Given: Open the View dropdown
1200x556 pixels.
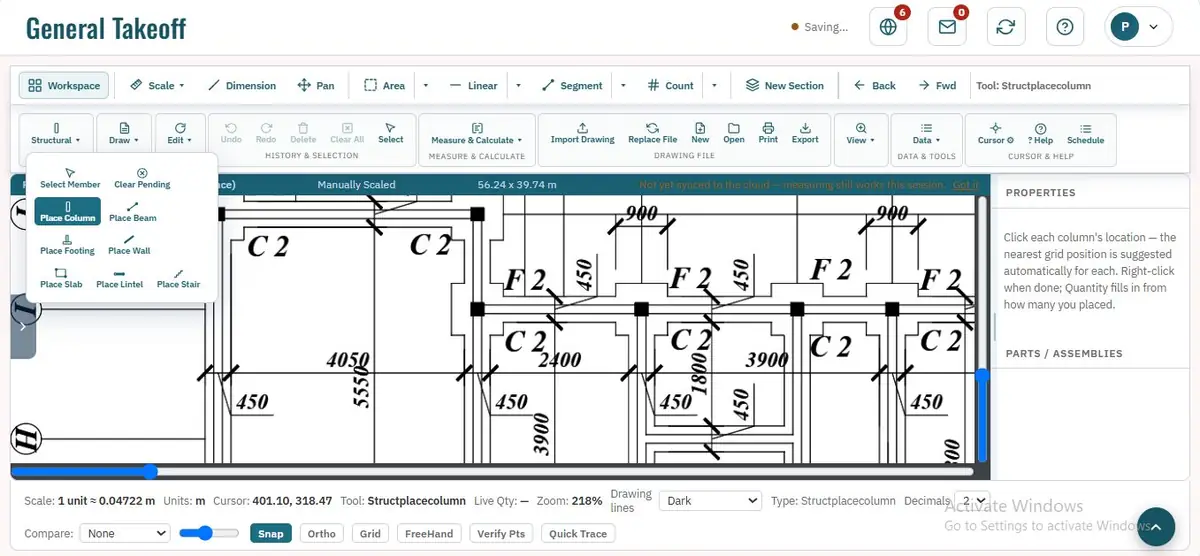Looking at the screenshot, I should 860,133.
